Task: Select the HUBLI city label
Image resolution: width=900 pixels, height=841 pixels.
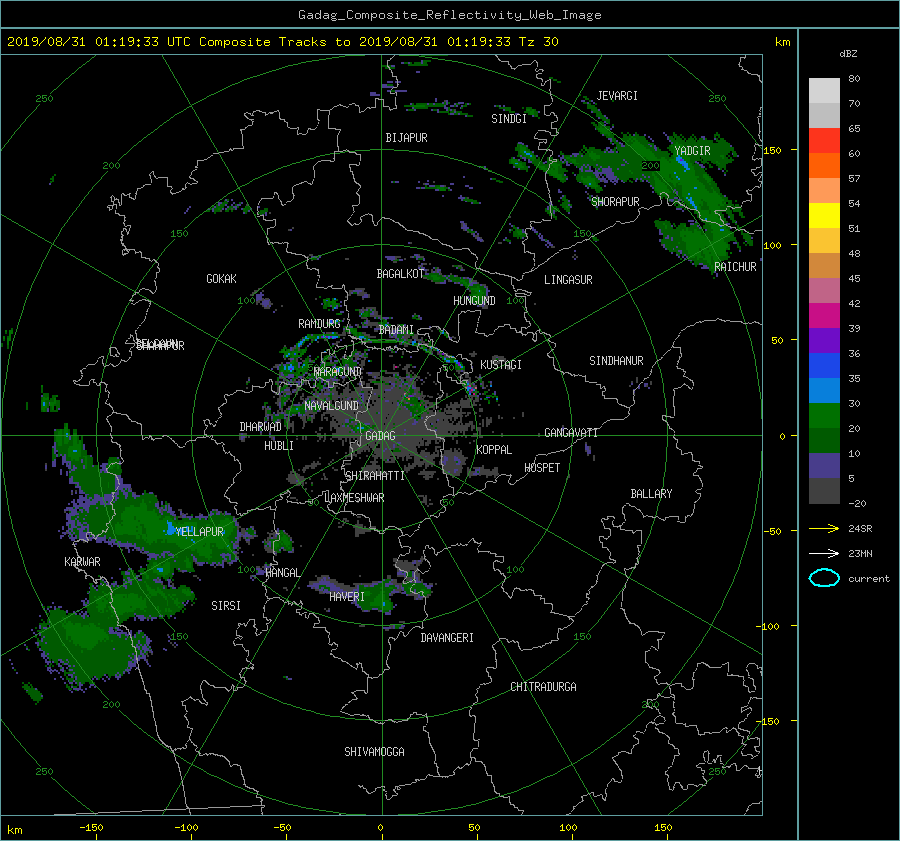Action: click(278, 445)
